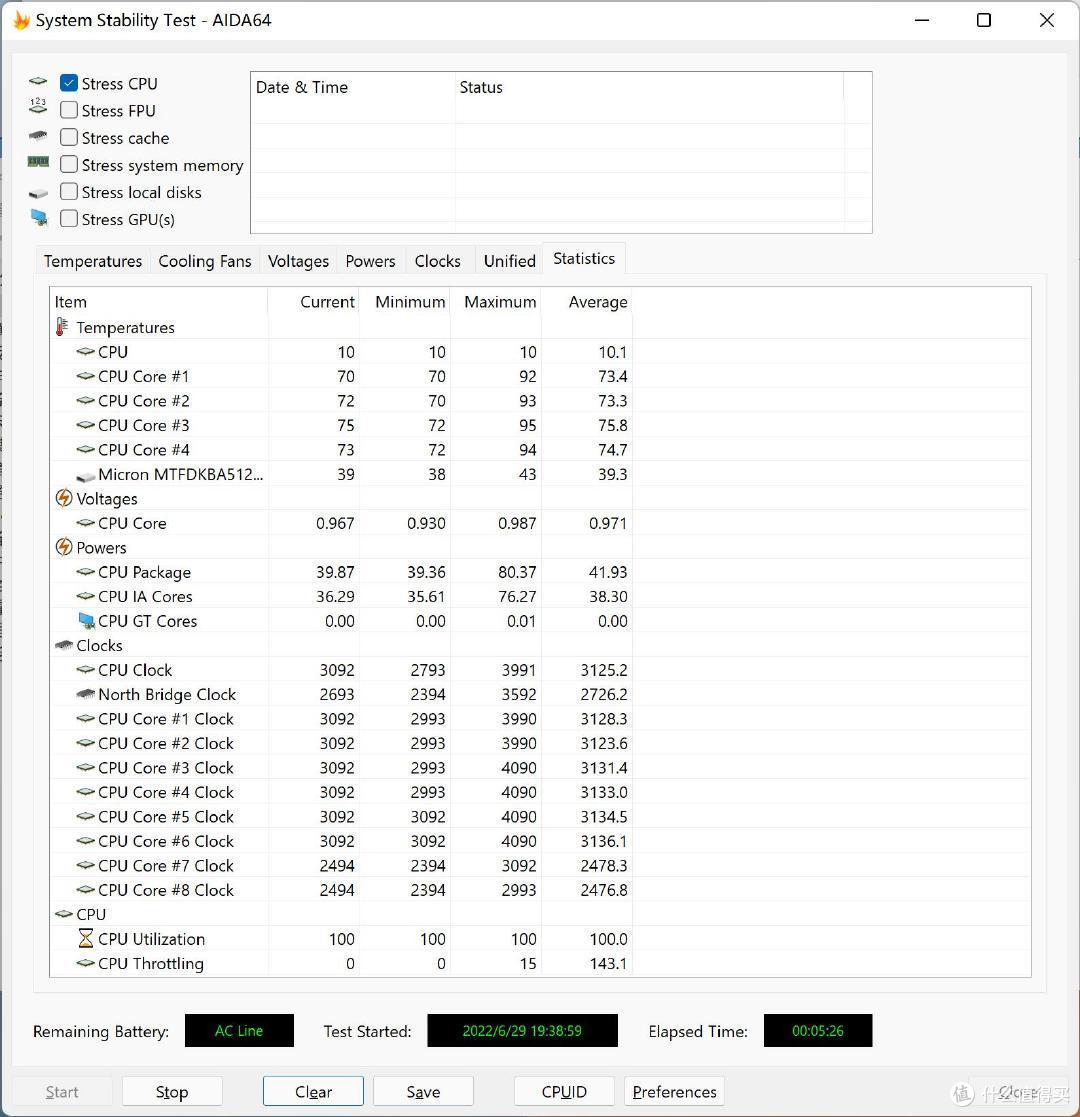Click the Average column header

point(587,301)
